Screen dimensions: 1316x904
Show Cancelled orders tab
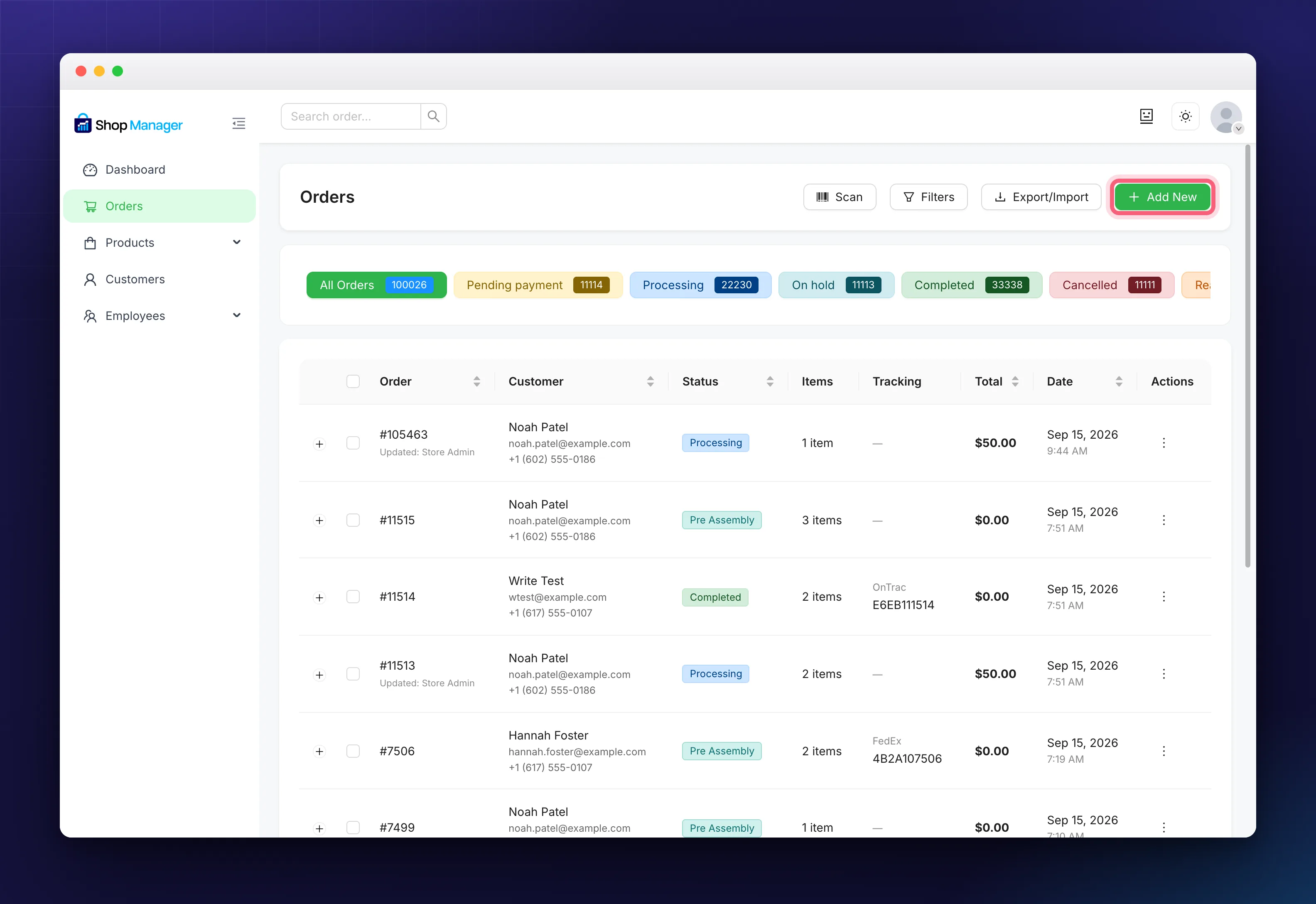[1111, 285]
